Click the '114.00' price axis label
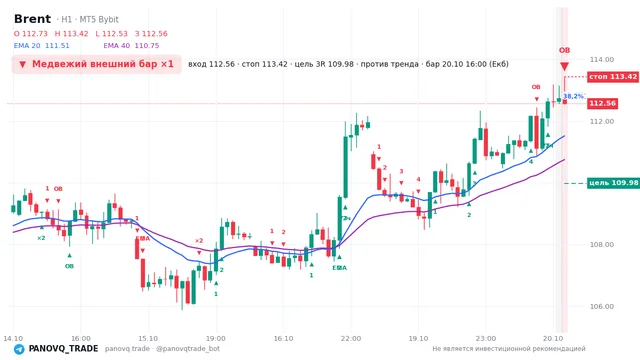 602,60
